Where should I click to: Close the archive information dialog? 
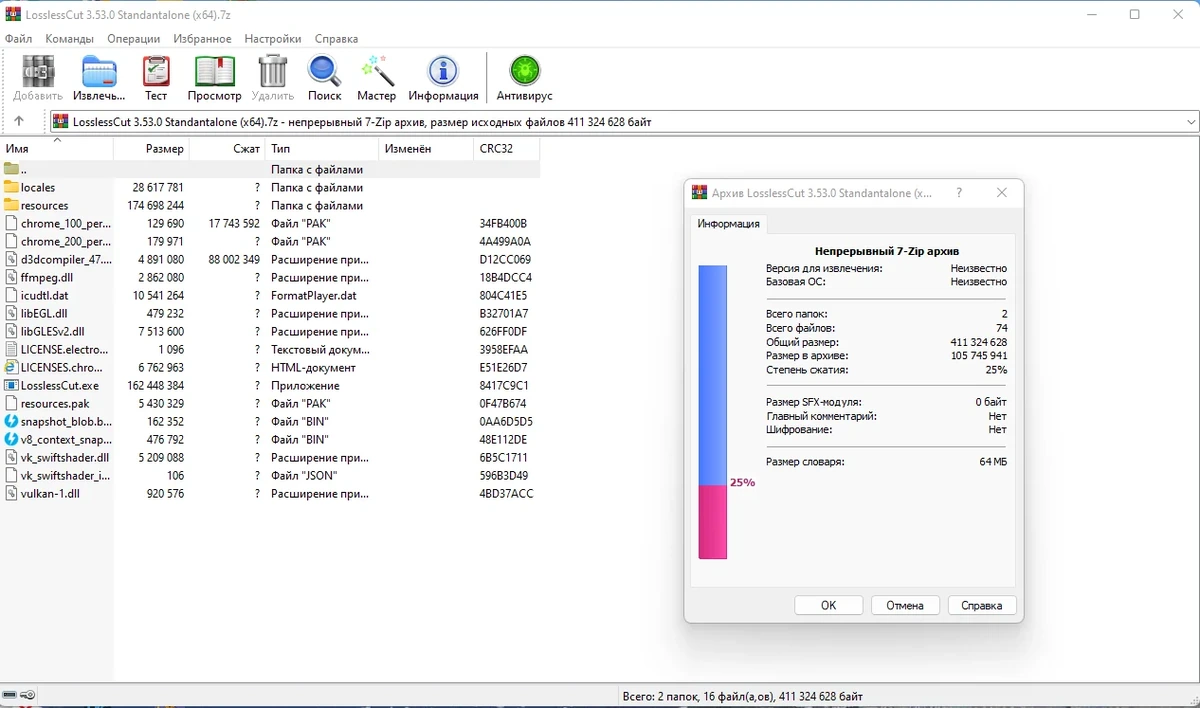[x=1003, y=192]
